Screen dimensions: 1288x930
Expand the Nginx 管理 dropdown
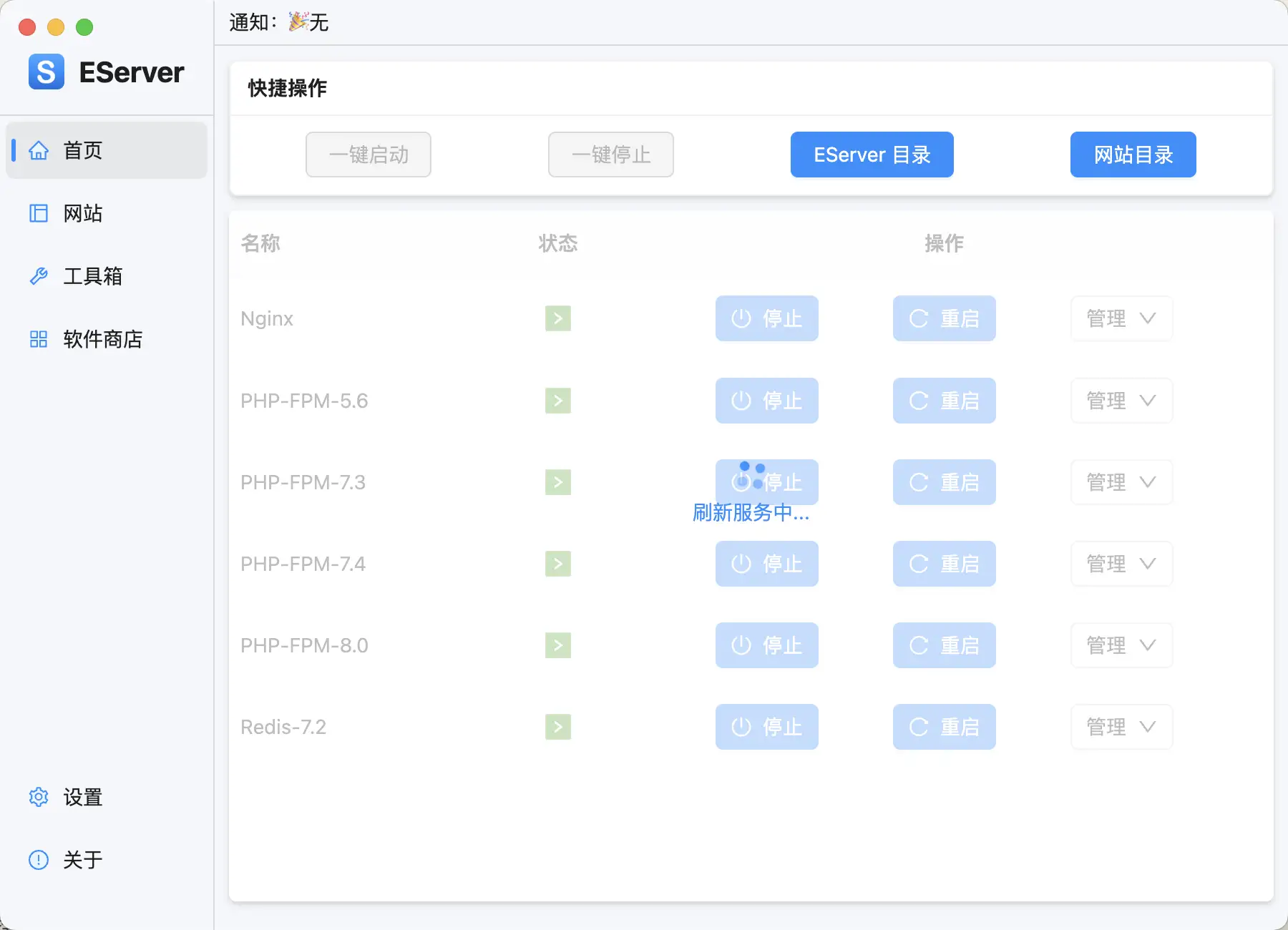(x=1122, y=318)
